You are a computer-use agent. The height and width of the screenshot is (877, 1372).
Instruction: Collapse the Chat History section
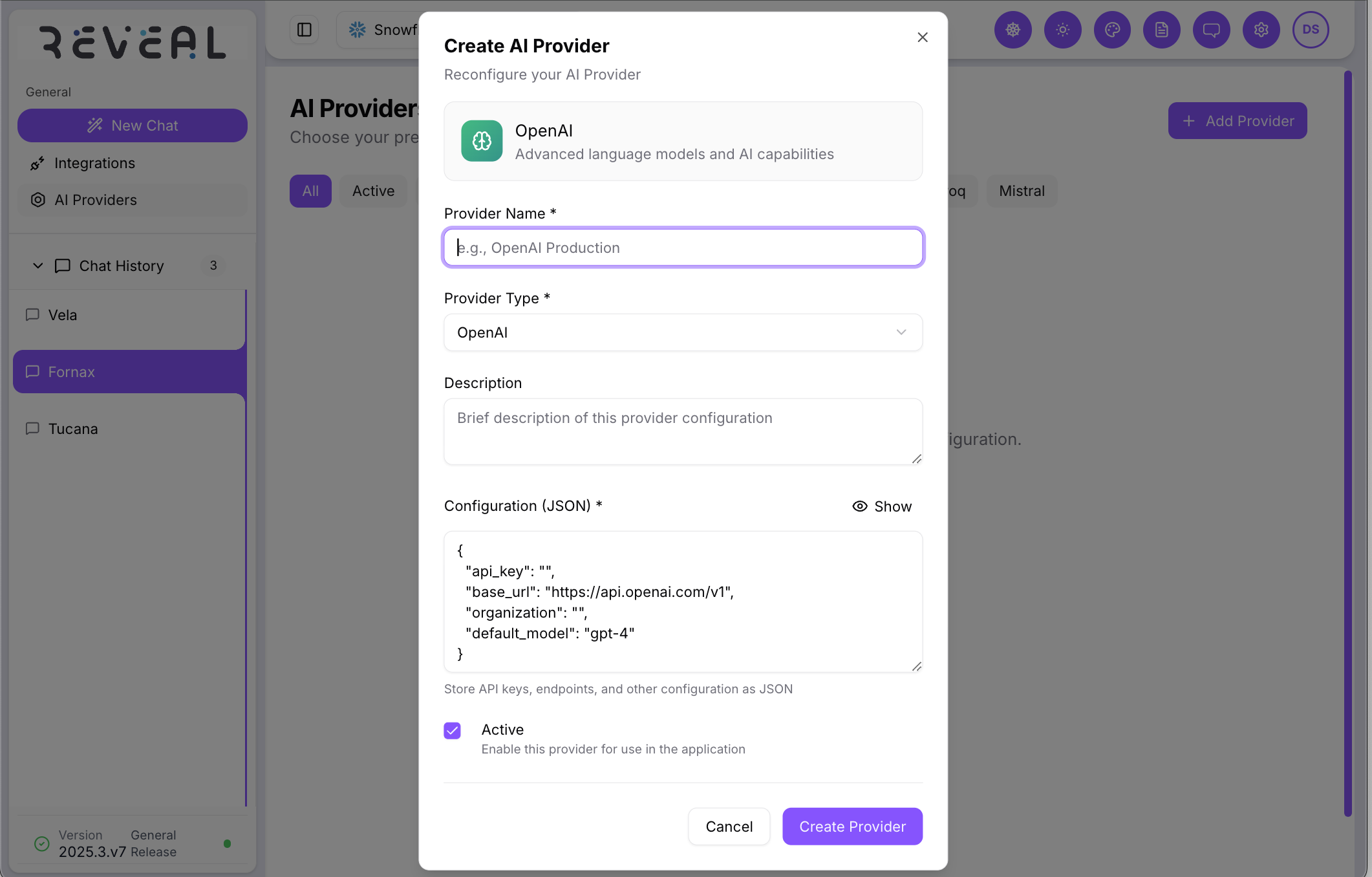click(38, 266)
